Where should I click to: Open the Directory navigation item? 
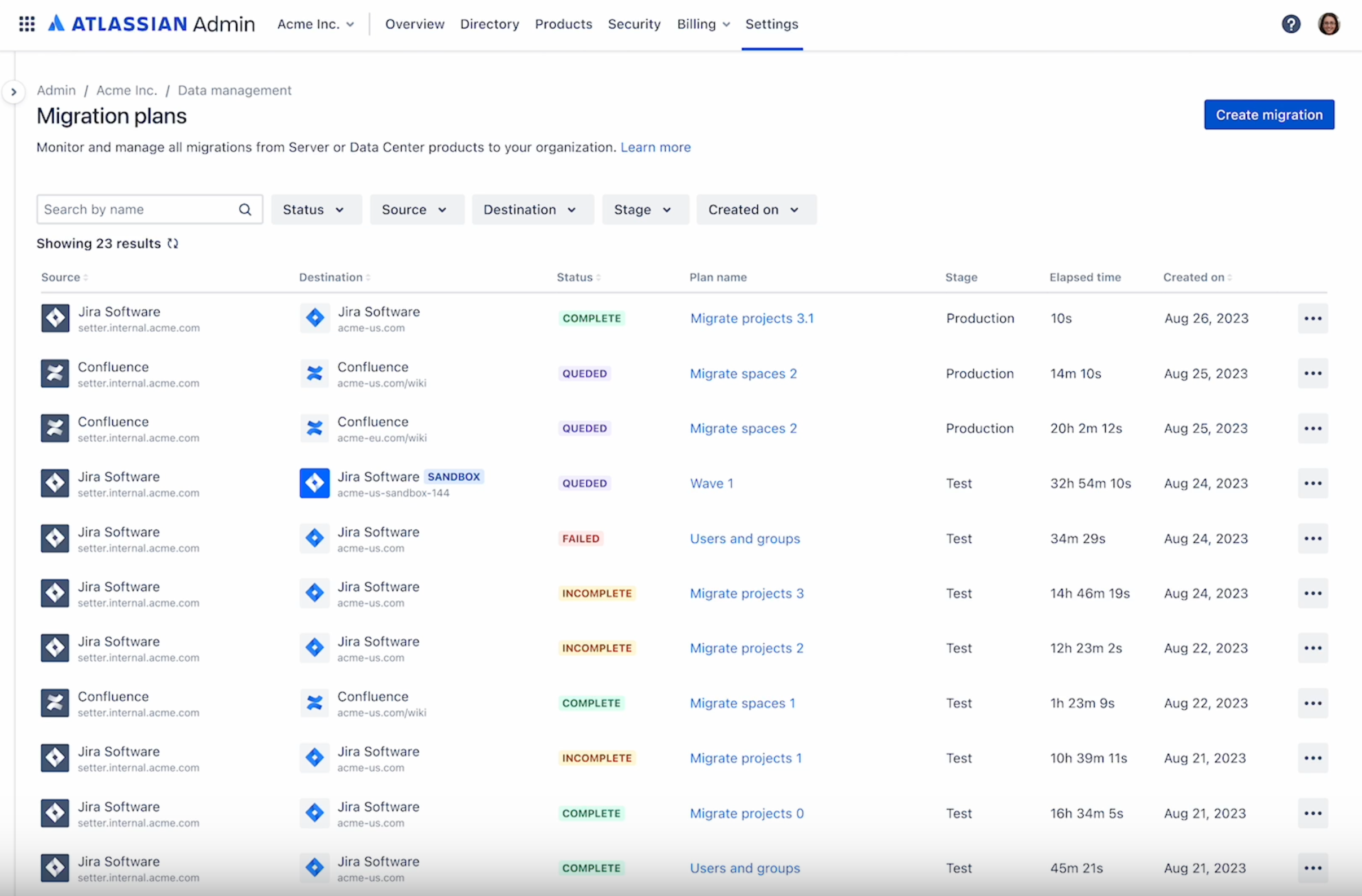coord(489,24)
